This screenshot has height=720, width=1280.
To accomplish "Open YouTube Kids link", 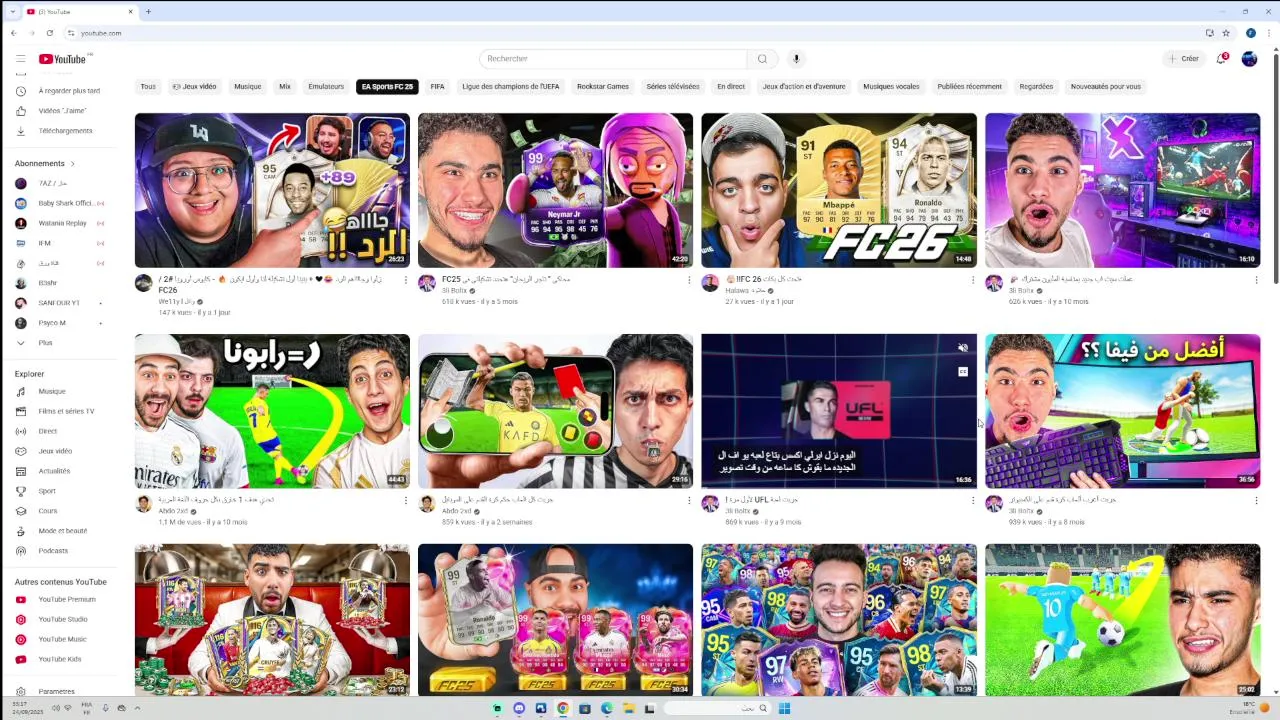I will tap(60, 660).
